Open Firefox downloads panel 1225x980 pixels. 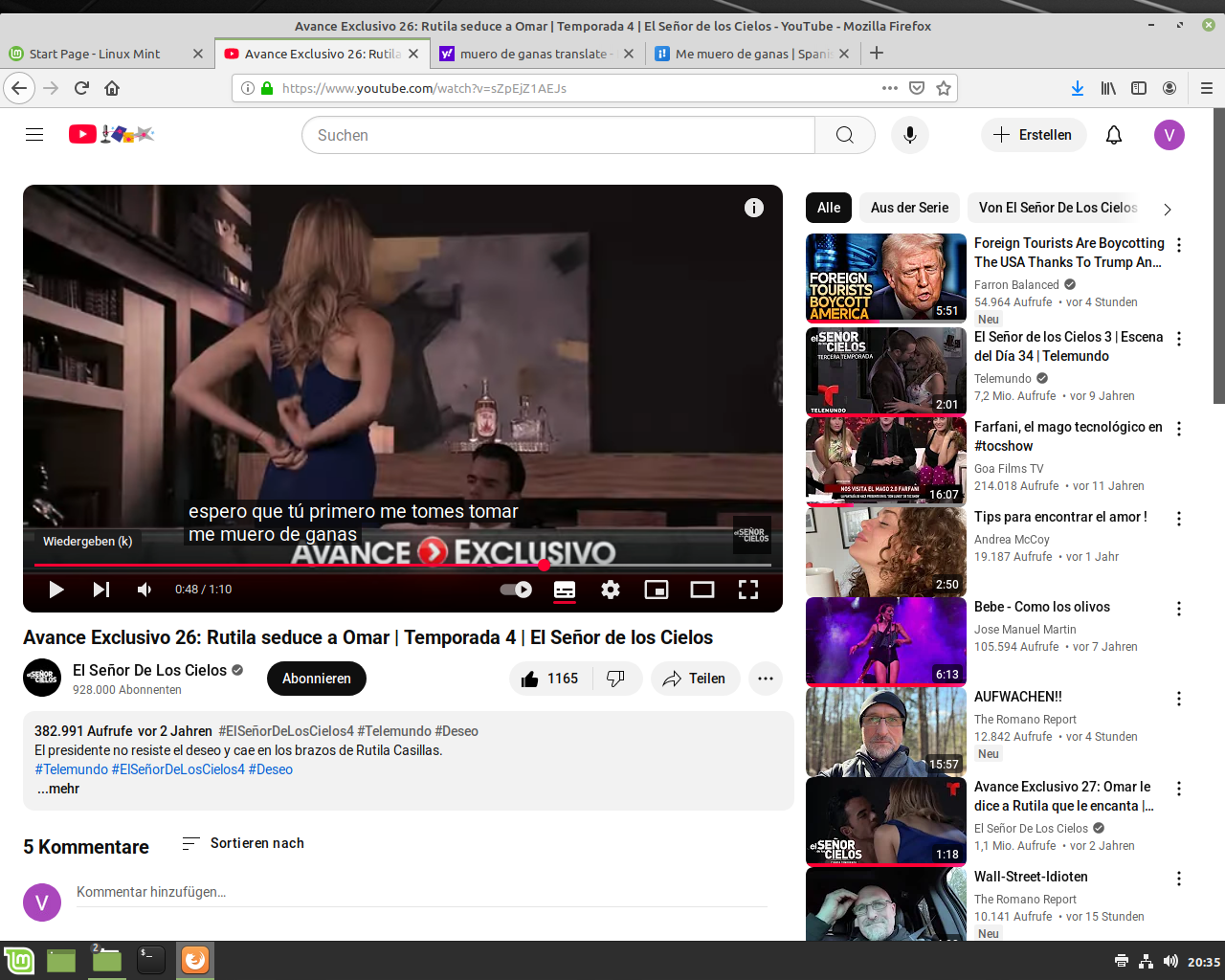point(1078,88)
